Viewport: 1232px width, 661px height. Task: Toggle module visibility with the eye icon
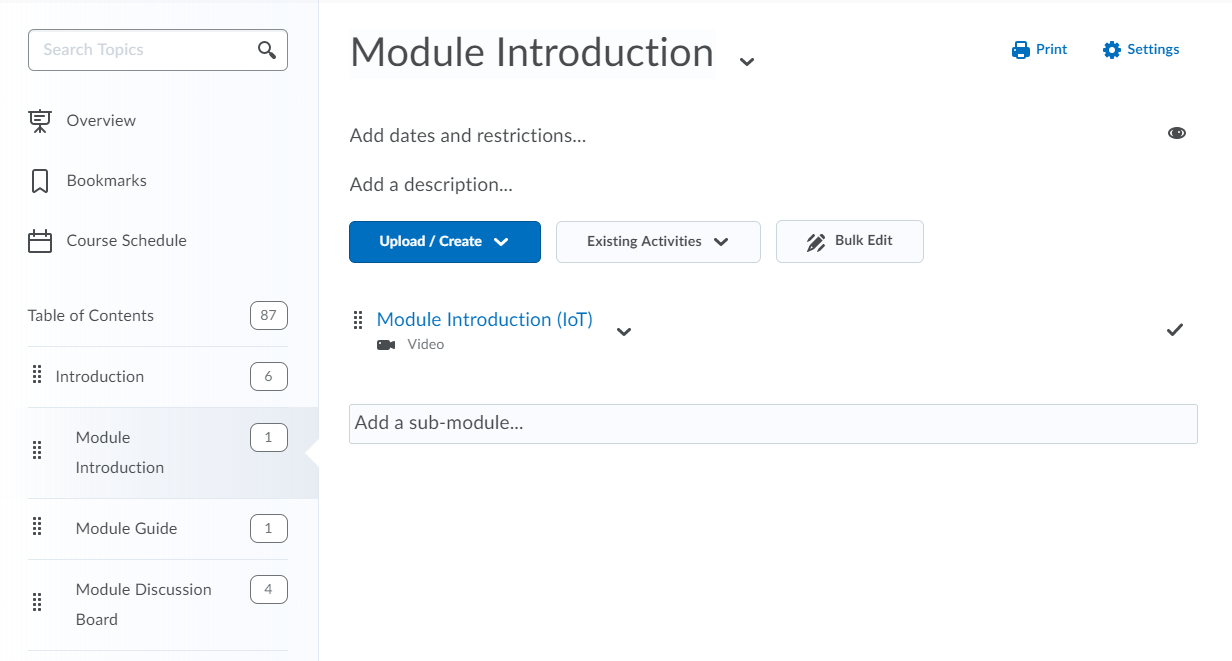click(x=1177, y=133)
